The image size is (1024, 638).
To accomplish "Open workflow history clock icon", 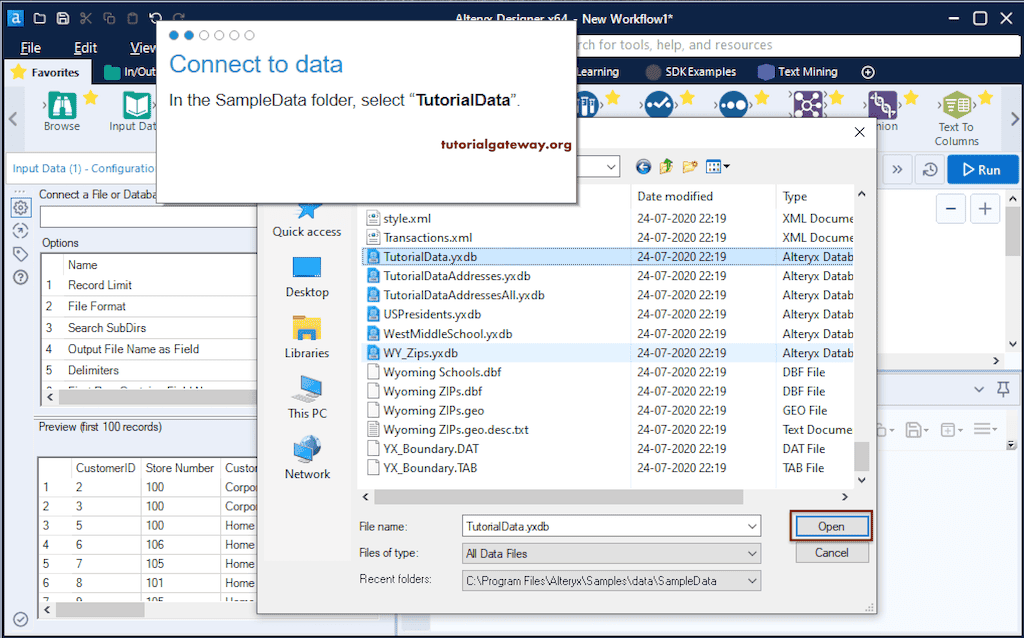I will (x=930, y=170).
